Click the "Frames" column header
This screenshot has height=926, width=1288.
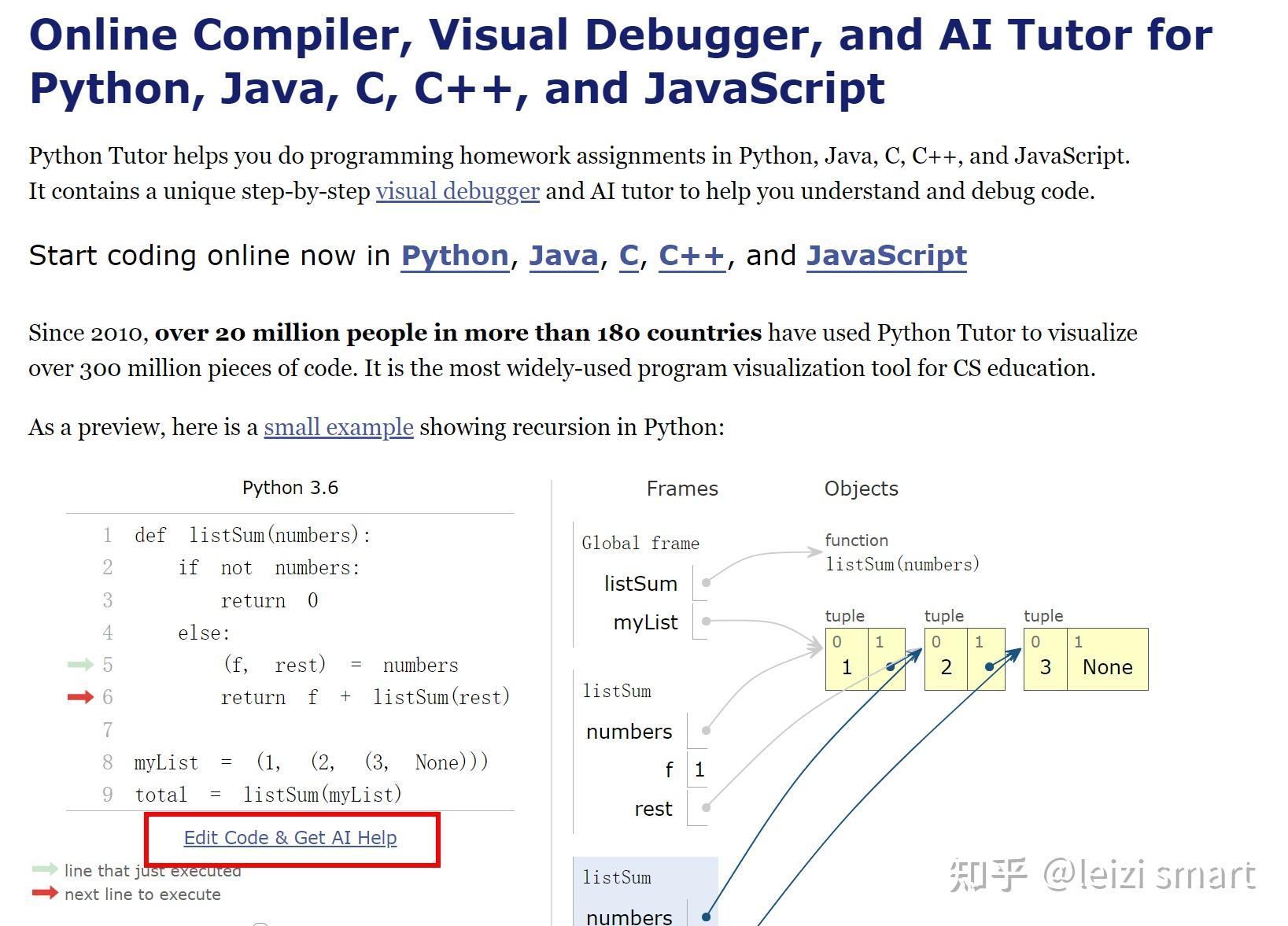pyautogui.click(x=682, y=489)
